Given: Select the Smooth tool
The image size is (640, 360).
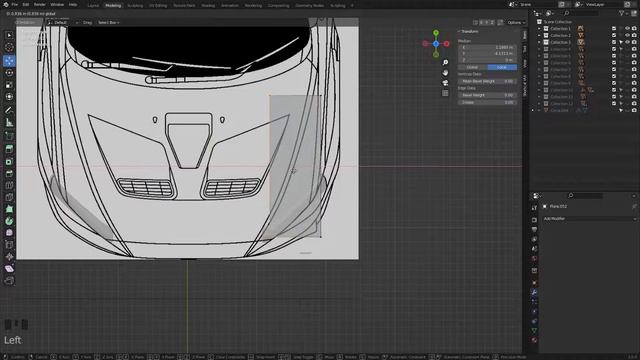Looking at the screenshot, I should point(9,233).
